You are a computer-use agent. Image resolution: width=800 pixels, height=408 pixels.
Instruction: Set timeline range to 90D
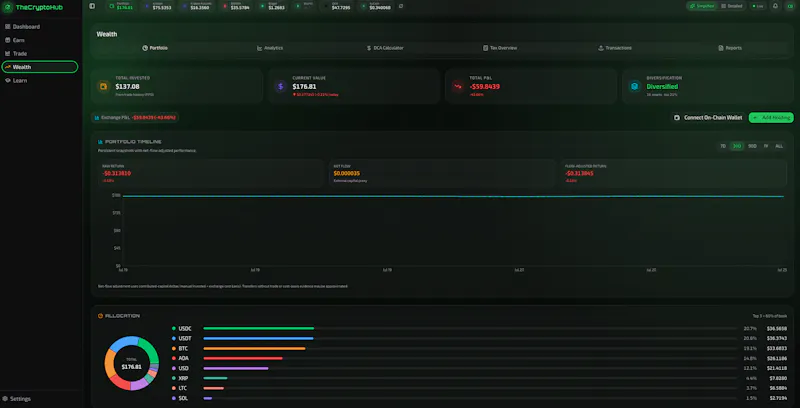click(x=752, y=146)
